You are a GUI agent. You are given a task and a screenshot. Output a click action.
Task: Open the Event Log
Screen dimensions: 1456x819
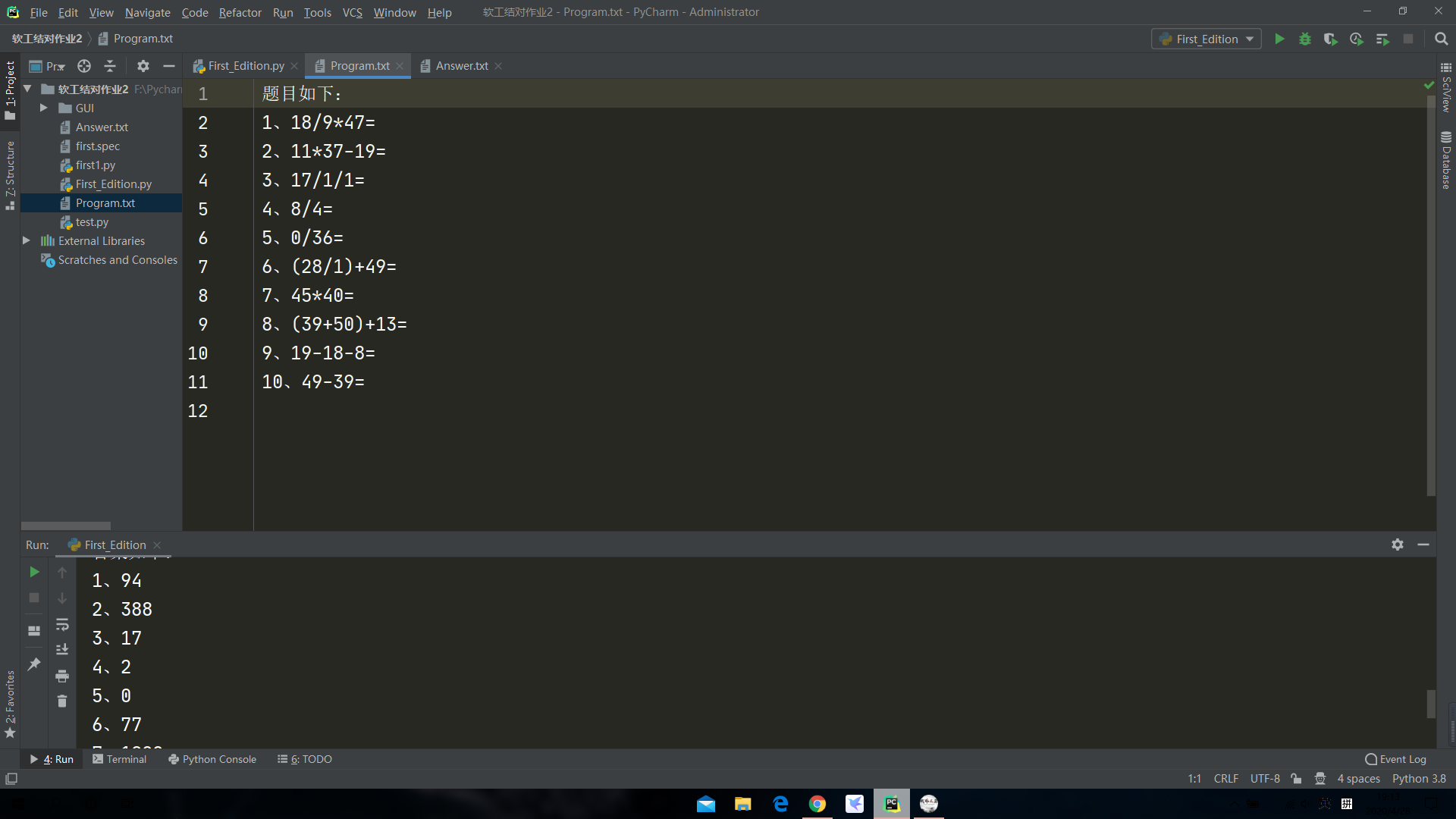coord(1395,759)
